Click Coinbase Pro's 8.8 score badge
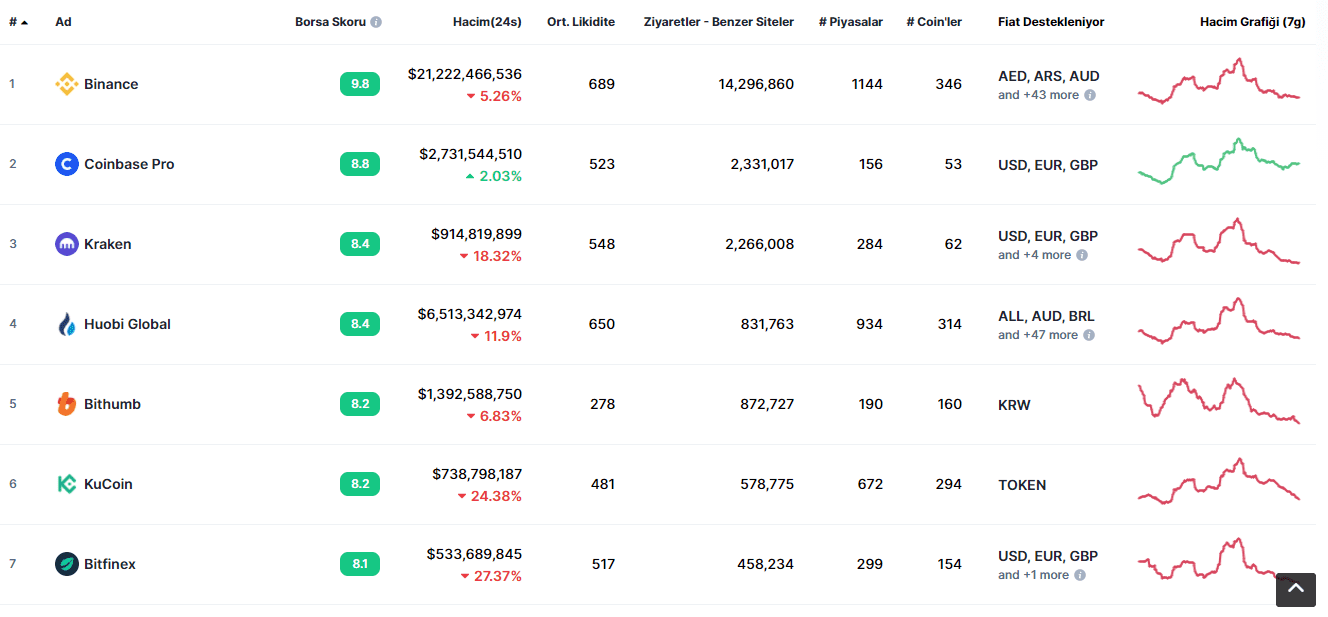This screenshot has height=617, width=1328. 360,164
